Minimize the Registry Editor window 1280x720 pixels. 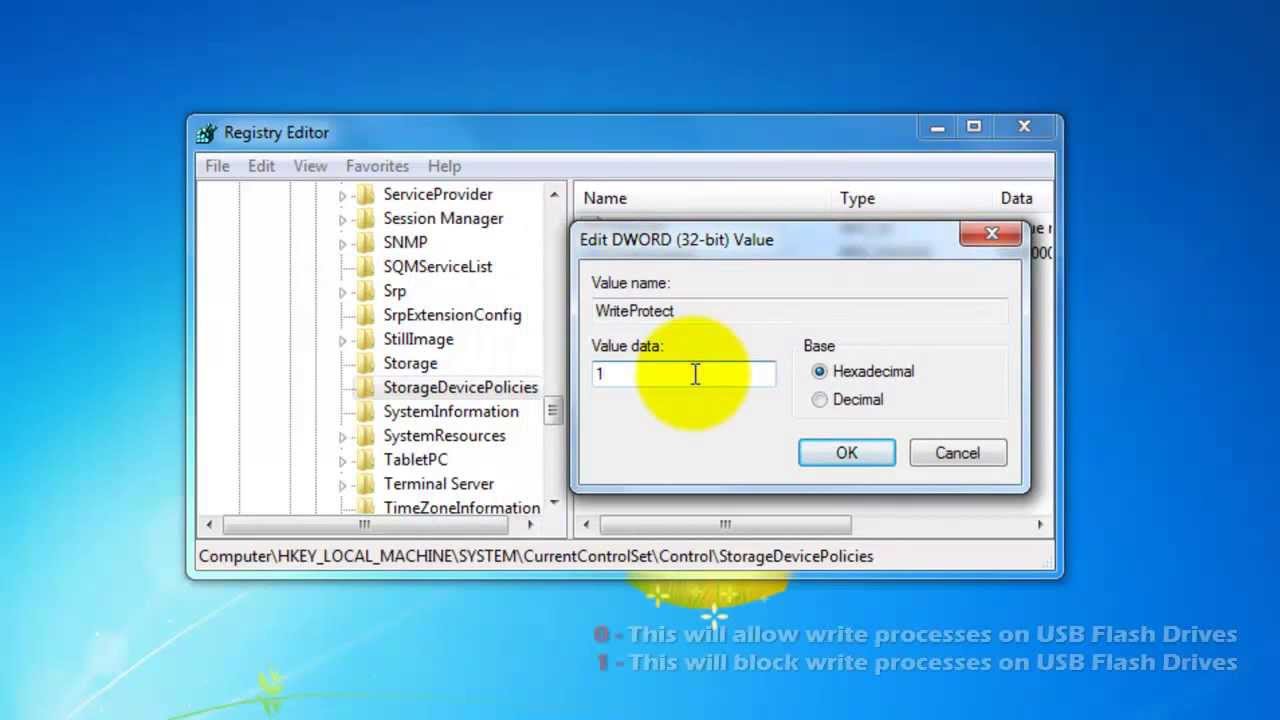coord(937,127)
